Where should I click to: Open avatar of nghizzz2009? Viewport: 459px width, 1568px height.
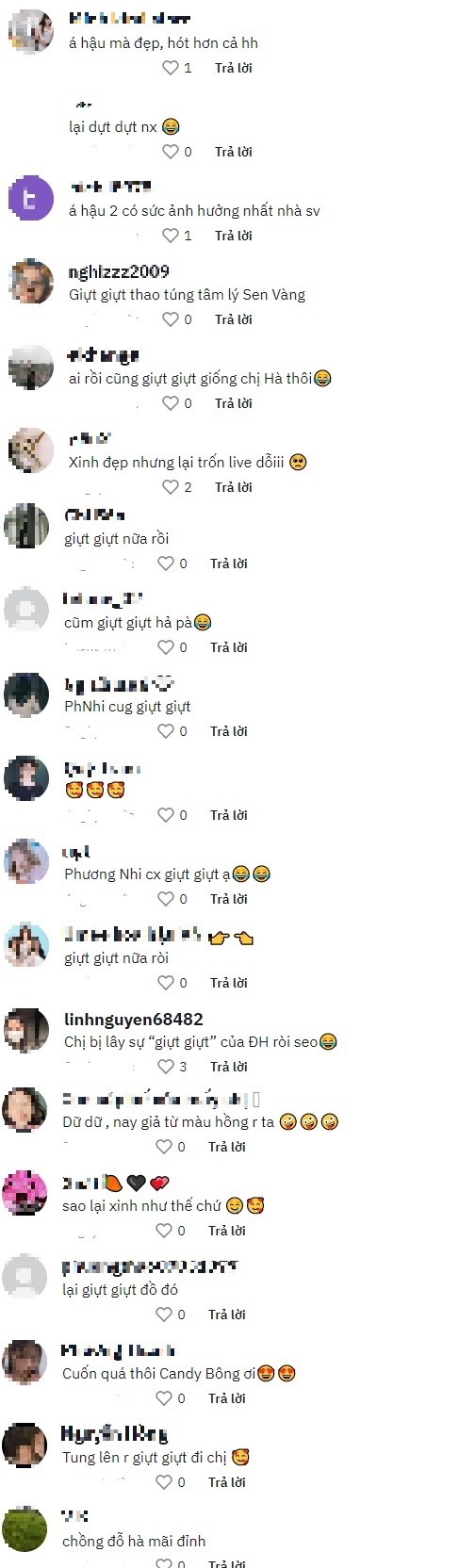(x=30, y=282)
